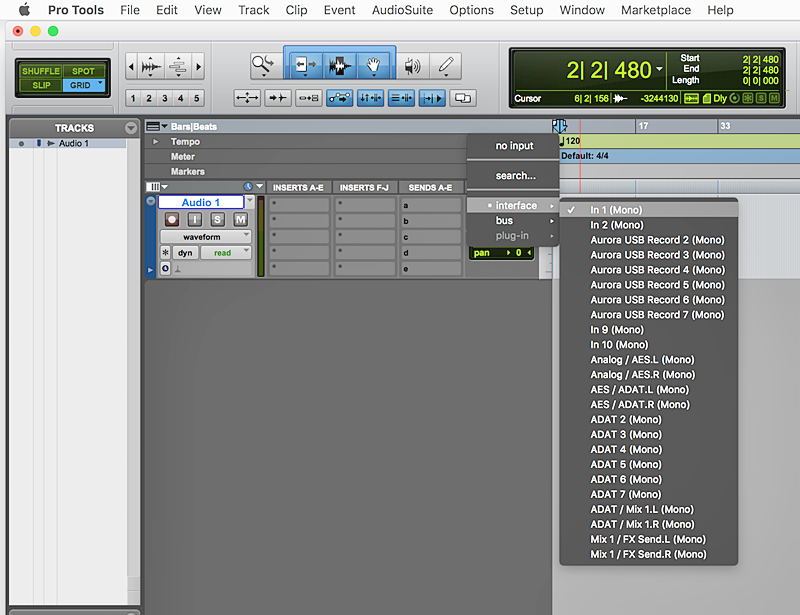Image resolution: width=800 pixels, height=615 pixels.
Task: Open Audio 1 playlist selector arrow
Action: (x=249, y=201)
